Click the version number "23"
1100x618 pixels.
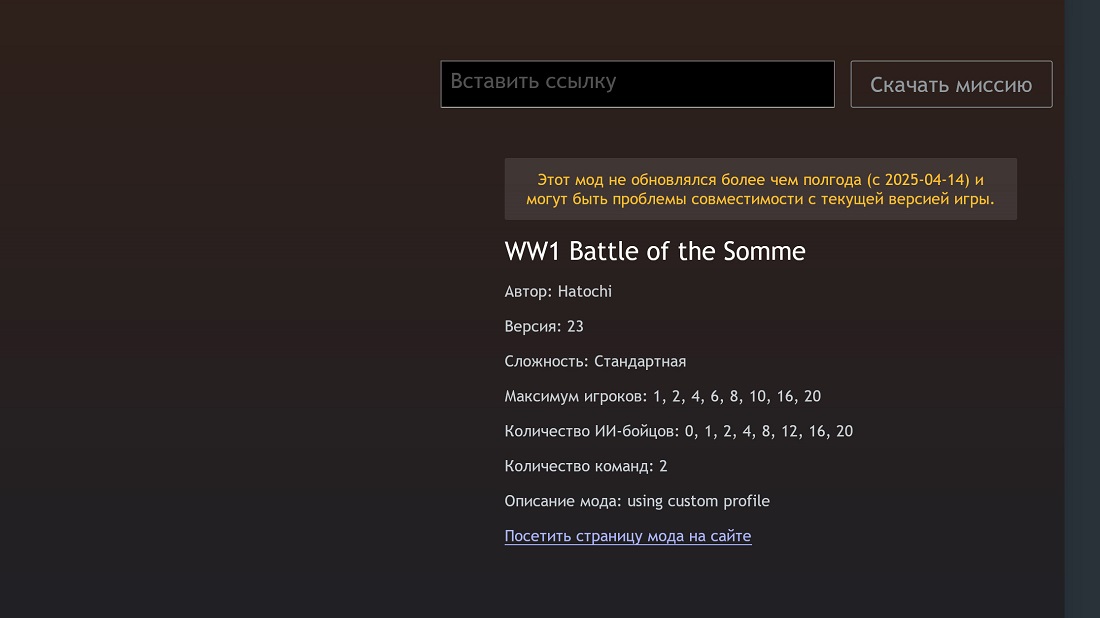575,327
